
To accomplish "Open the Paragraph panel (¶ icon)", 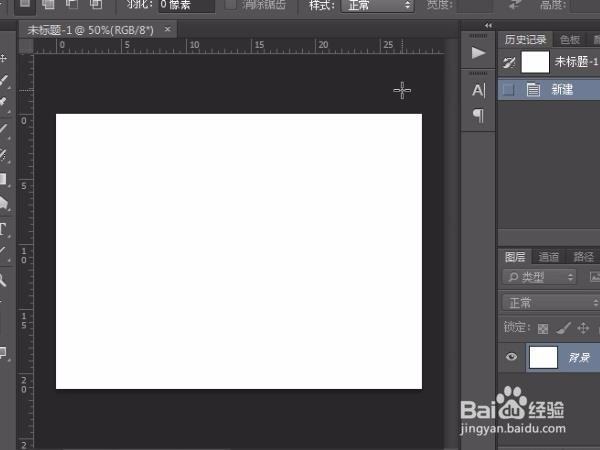I will [x=478, y=116].
